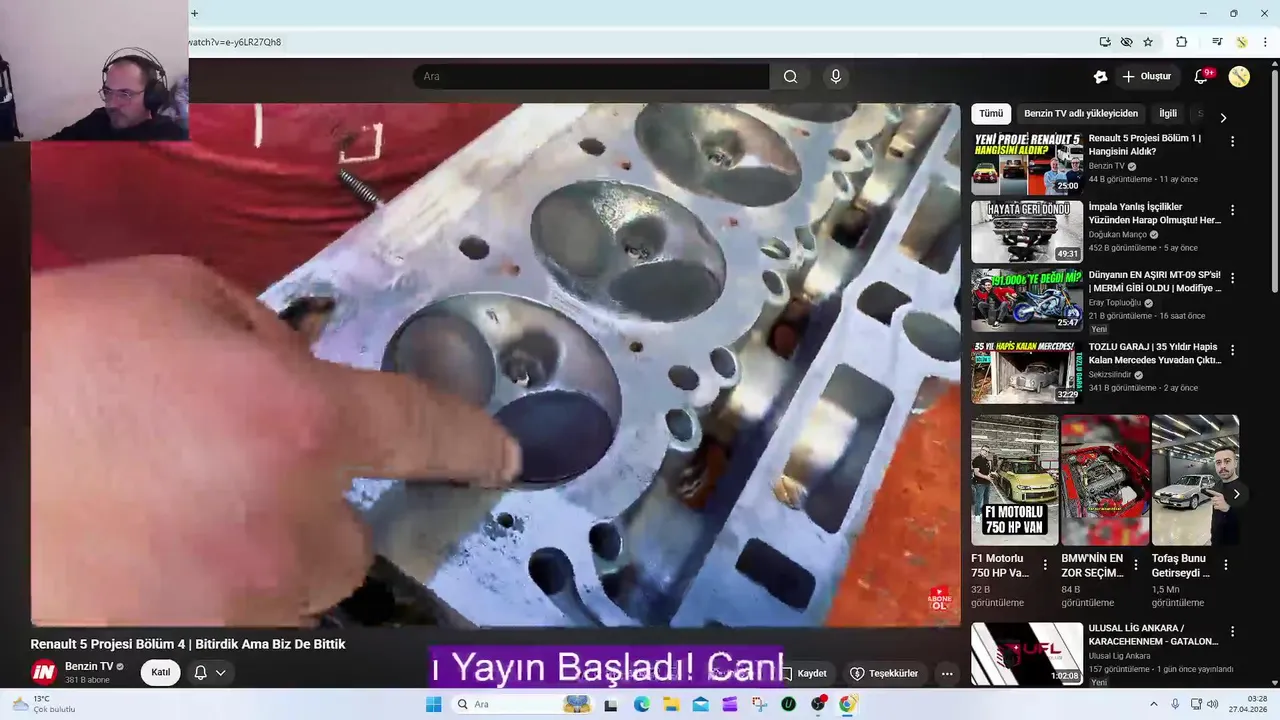The height and width of the screenshot is (720, 1280).
Task: Switch to Google Chrome on the taskbar
Action: point(848,704)
